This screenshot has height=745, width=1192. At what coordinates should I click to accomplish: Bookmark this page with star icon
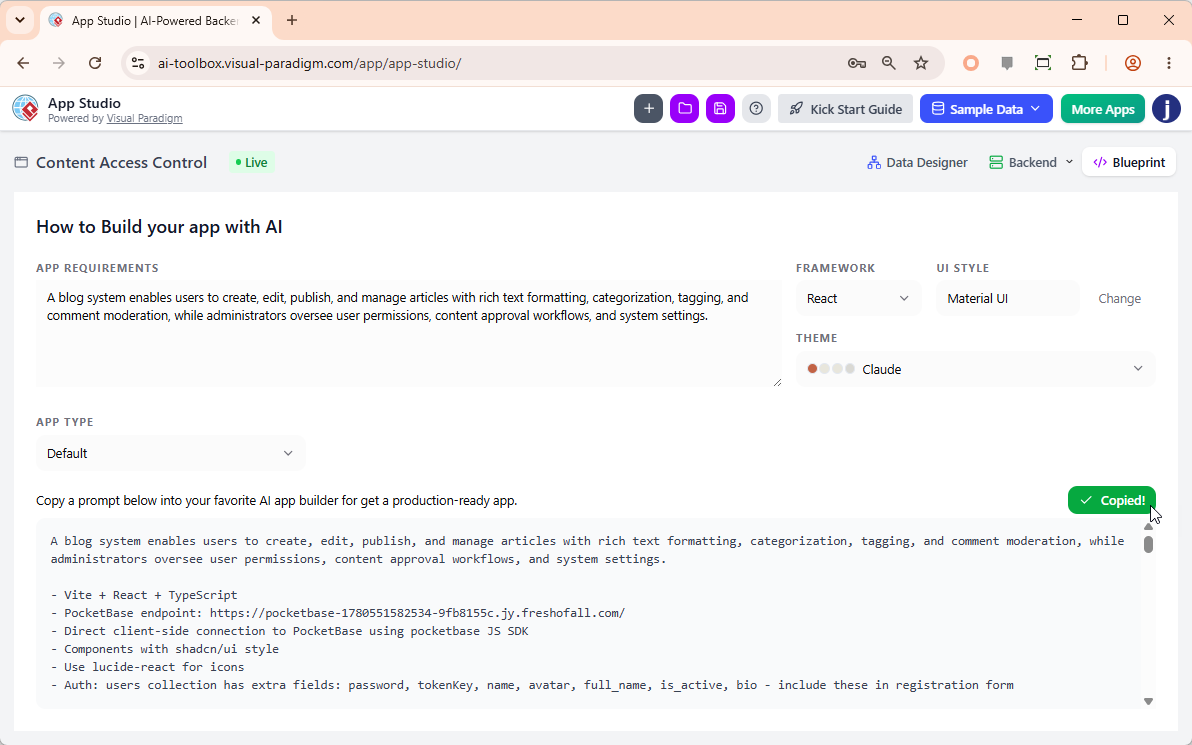point(921,63)
